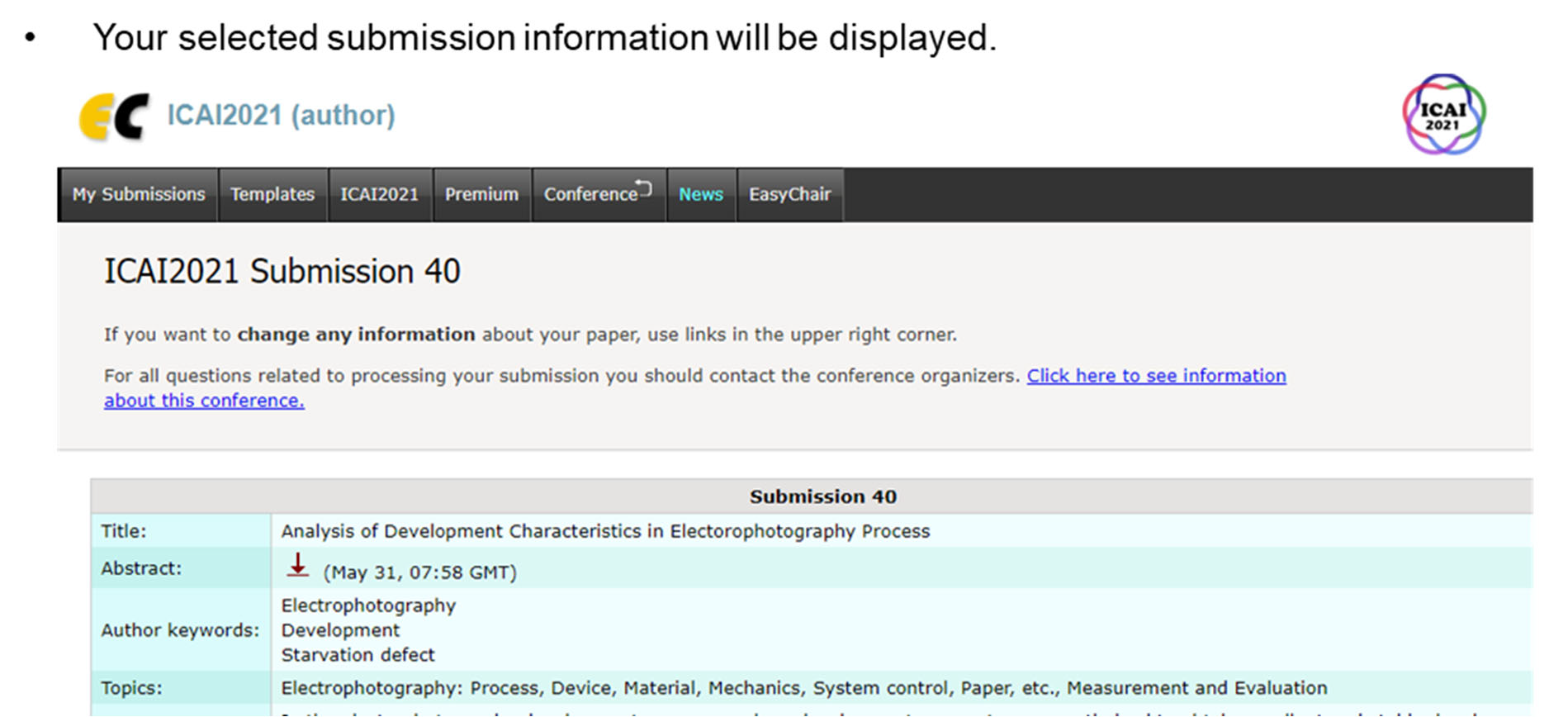1568x717 pixels.
Task: Go to the Premium menu item
Action: point(481,195)
